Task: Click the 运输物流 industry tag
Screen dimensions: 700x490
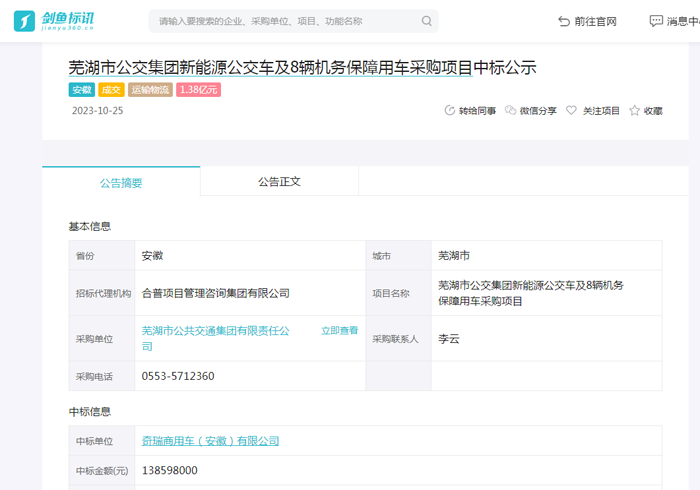Action: (x=150, y=90)
